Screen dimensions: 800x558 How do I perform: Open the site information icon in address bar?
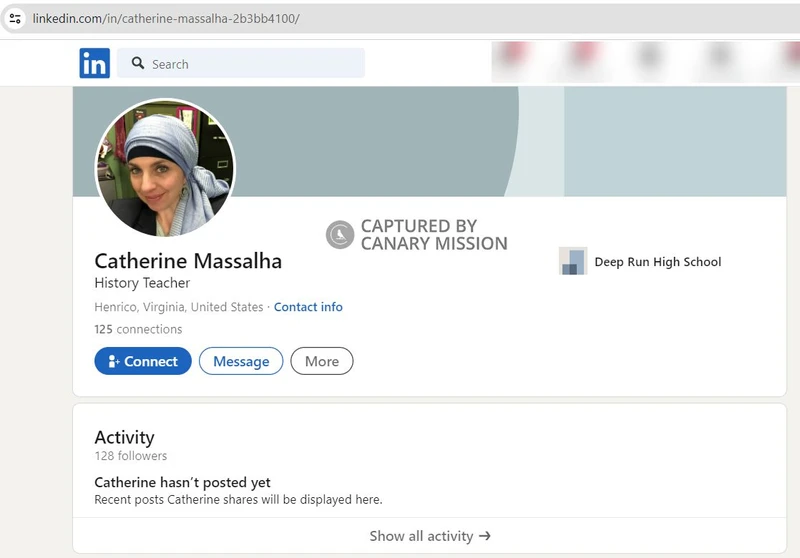[15, 19]
